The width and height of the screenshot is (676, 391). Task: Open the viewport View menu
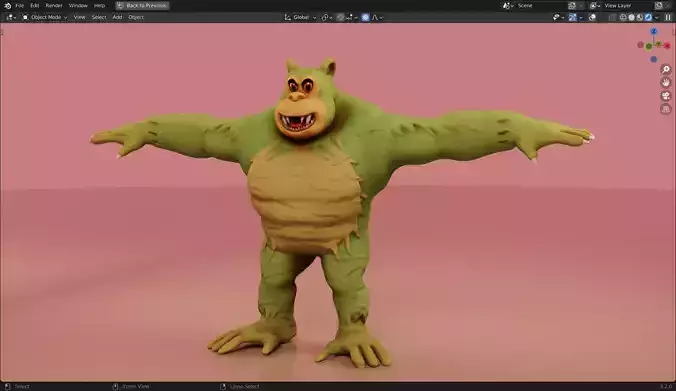[79, 17]
